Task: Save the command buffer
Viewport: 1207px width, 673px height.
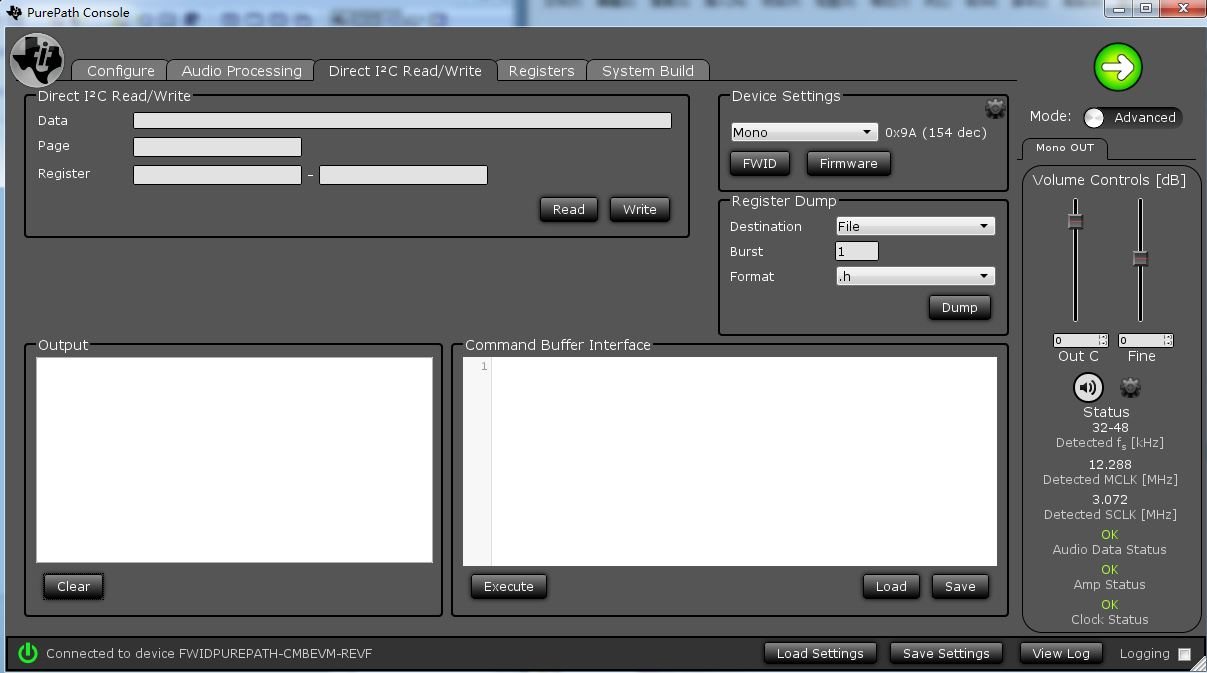Action: [x=960, y=586]
